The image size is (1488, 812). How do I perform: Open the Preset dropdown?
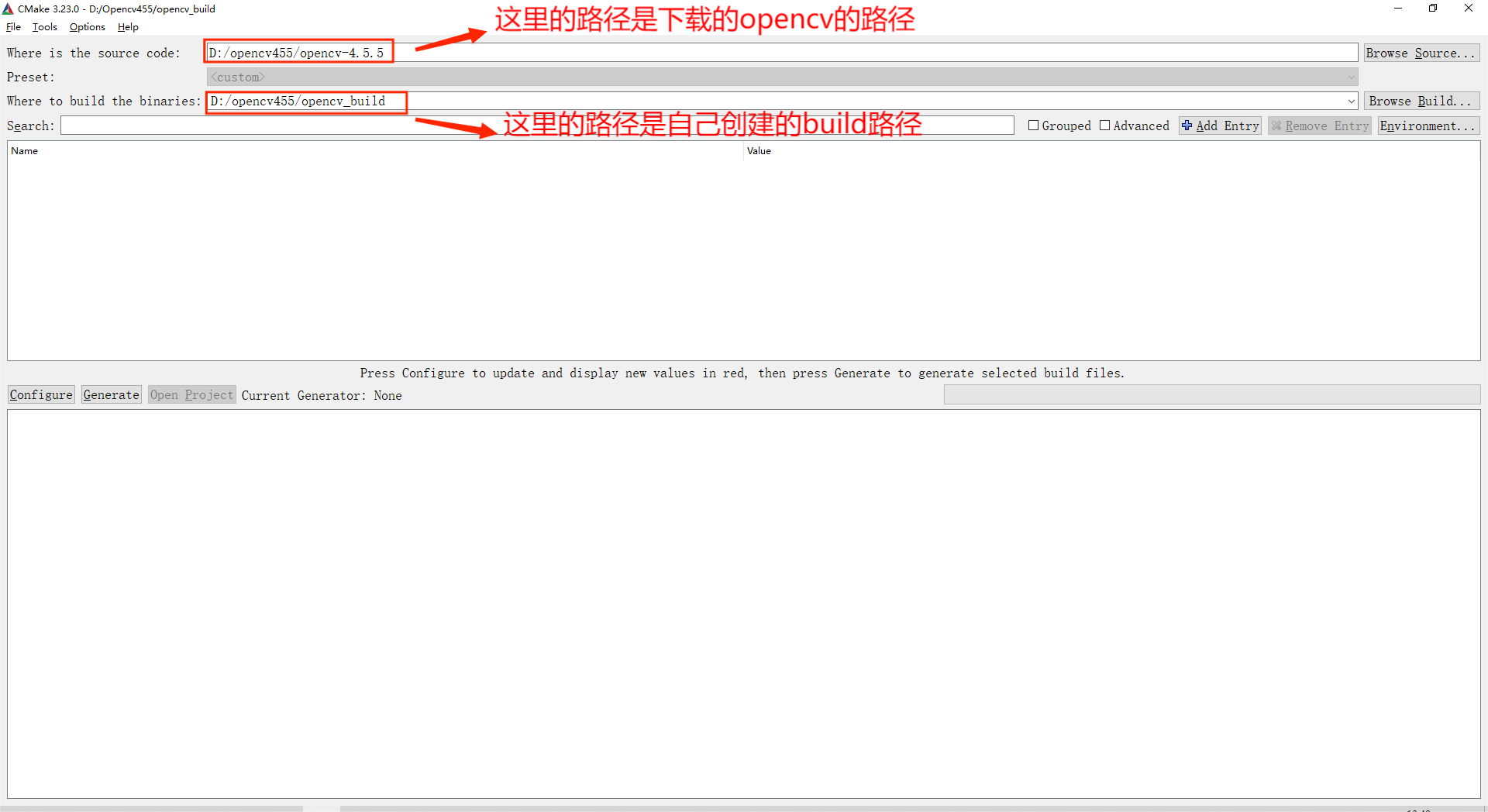click(x=782, y=77)
